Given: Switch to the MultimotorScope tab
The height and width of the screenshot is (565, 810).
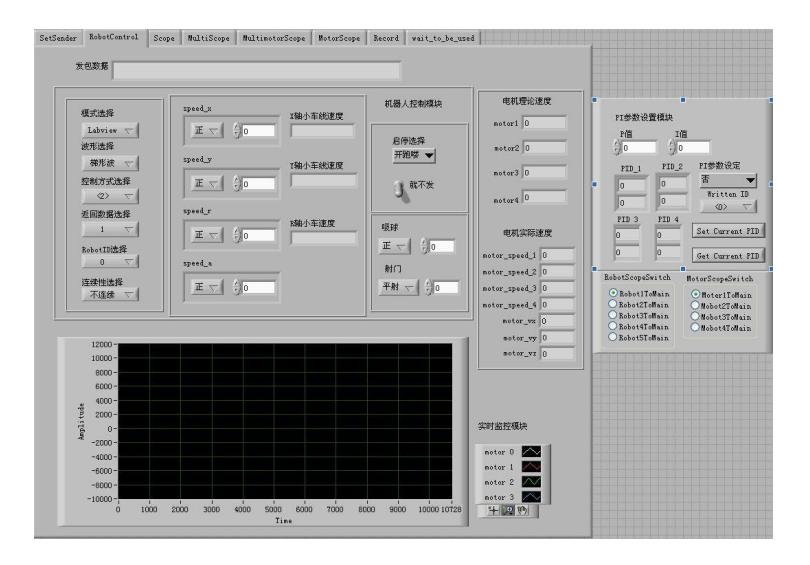Looking at the screenshot, I should (x=274, y=38).
